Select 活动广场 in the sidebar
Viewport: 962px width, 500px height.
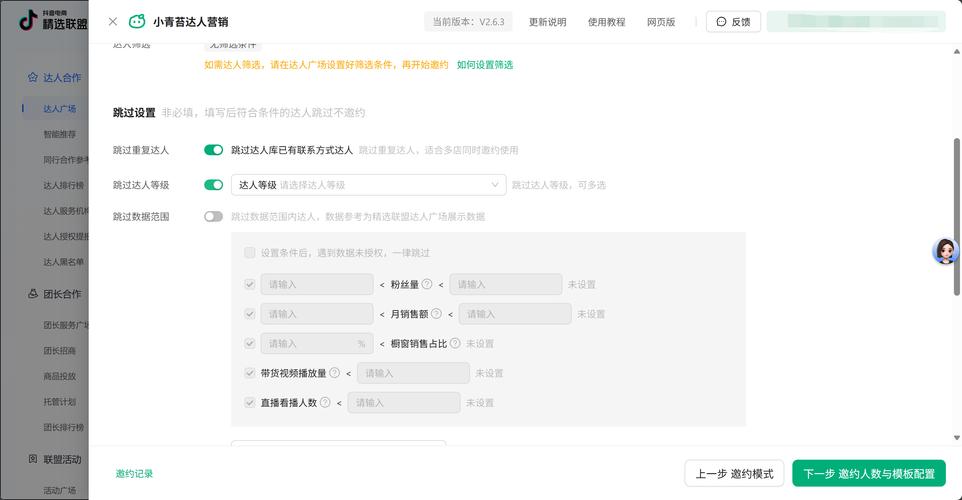tap(60, 490)
